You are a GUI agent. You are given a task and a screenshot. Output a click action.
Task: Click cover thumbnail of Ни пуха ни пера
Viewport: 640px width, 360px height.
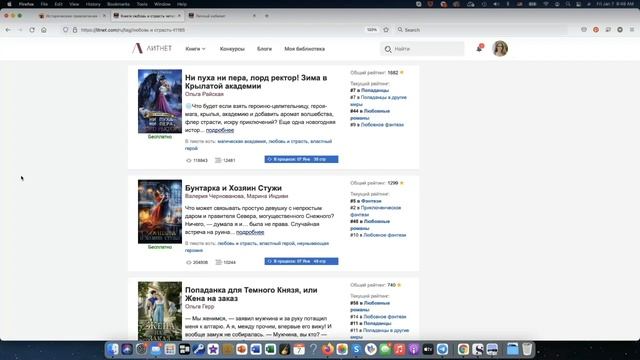160,101
